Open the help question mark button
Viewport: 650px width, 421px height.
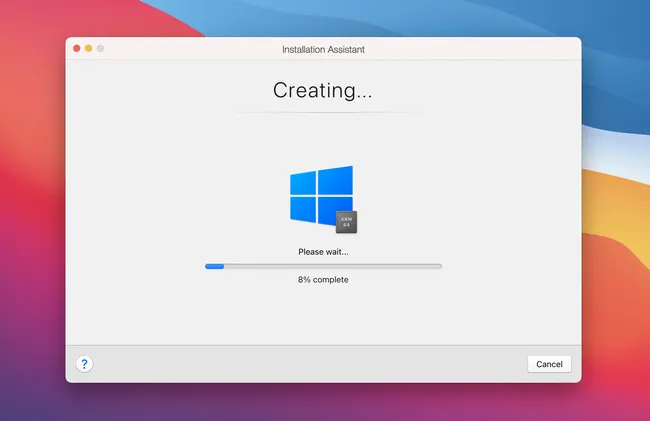pos(84,364)
